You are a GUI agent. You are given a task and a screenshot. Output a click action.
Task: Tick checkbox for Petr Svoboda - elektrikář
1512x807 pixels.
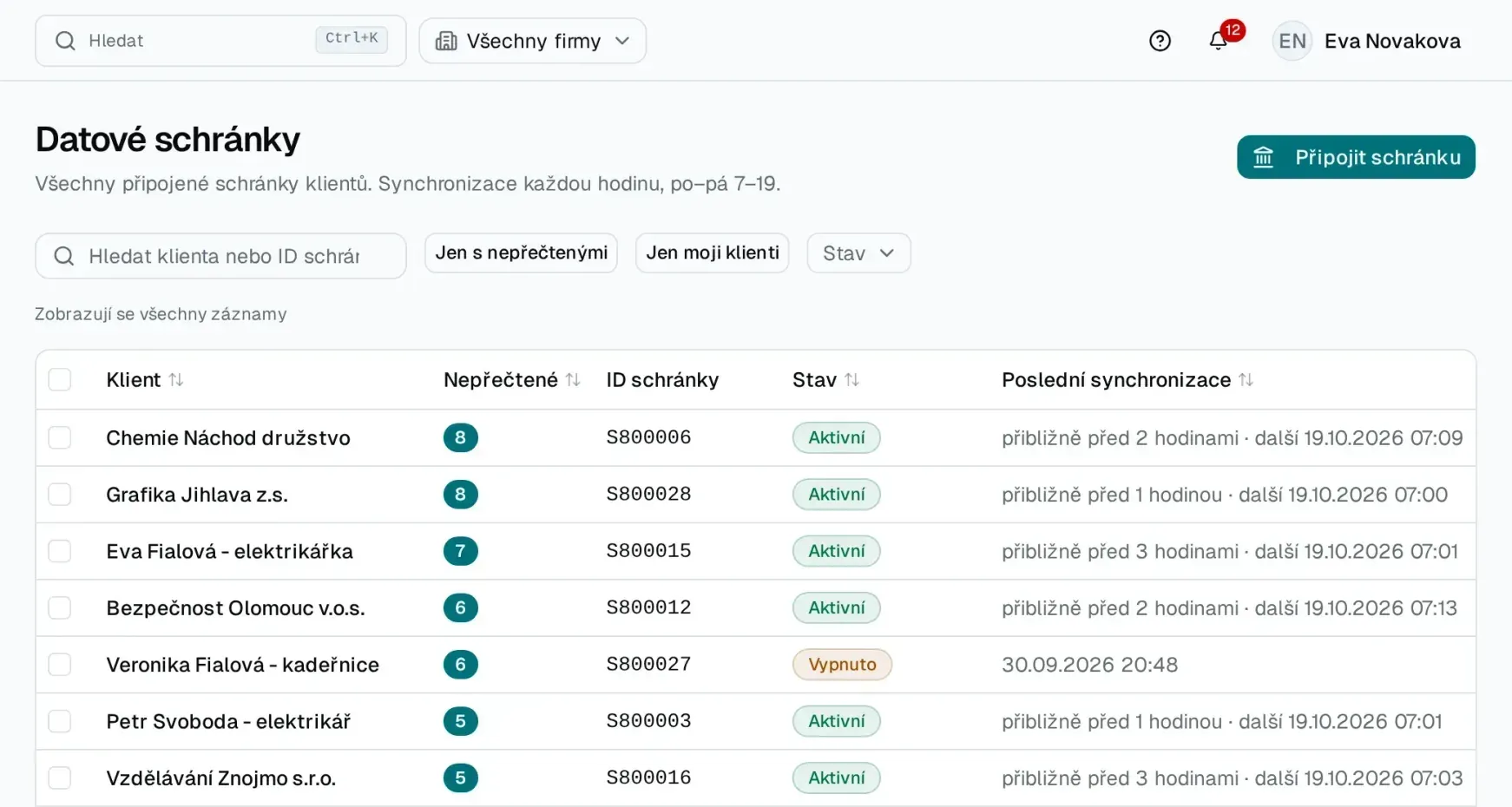60,721
